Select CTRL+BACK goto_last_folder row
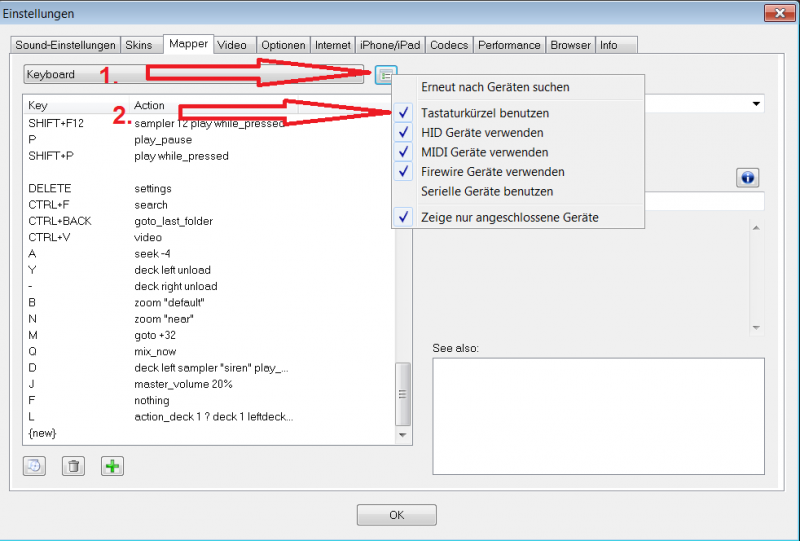The width and height of the screenshot is (800, 541). click(209, 222)
